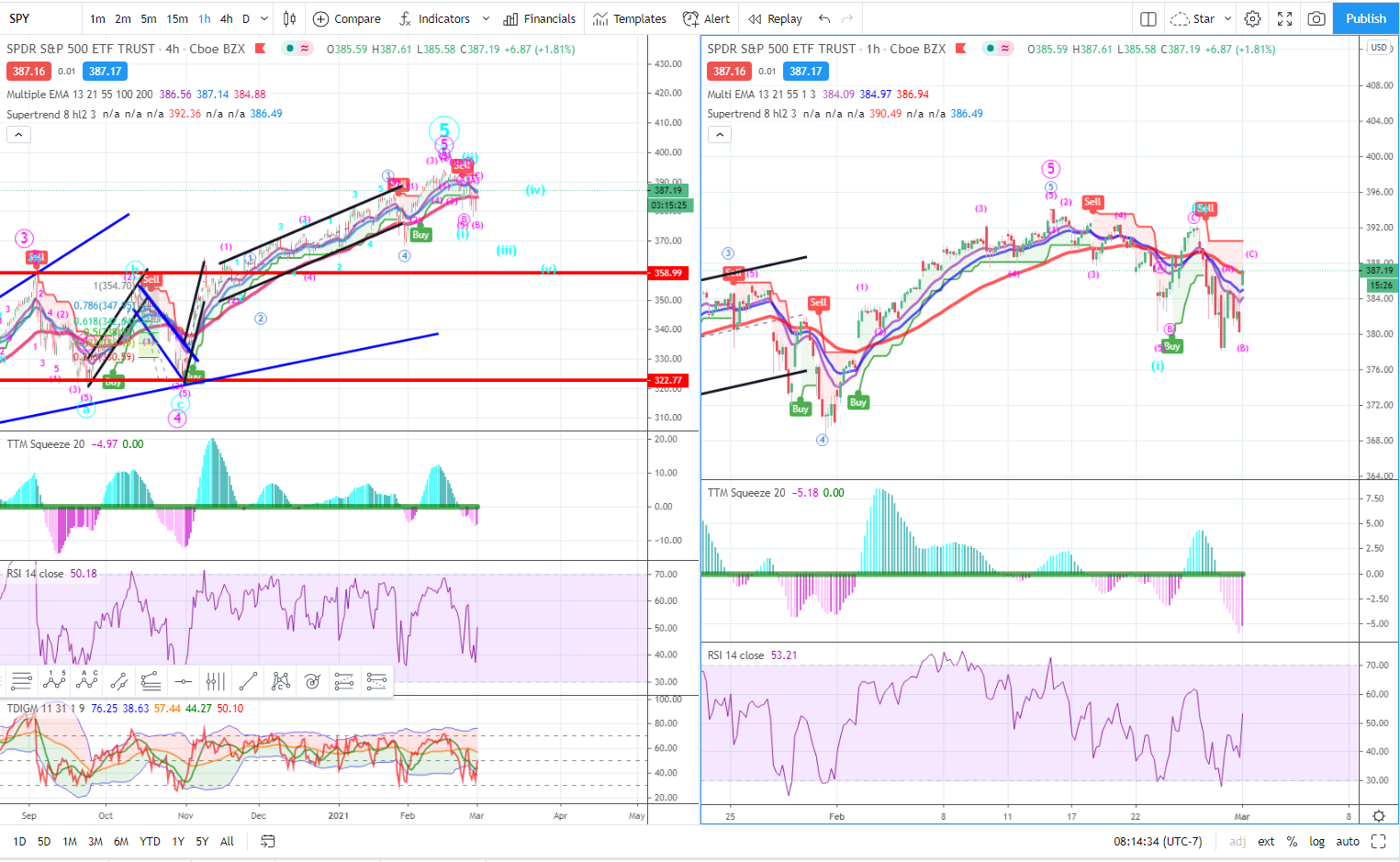Select the Fib retracement tool in floating toolbar
Viewport: 1400px width, 862px height.
click(x=22, y=681)
